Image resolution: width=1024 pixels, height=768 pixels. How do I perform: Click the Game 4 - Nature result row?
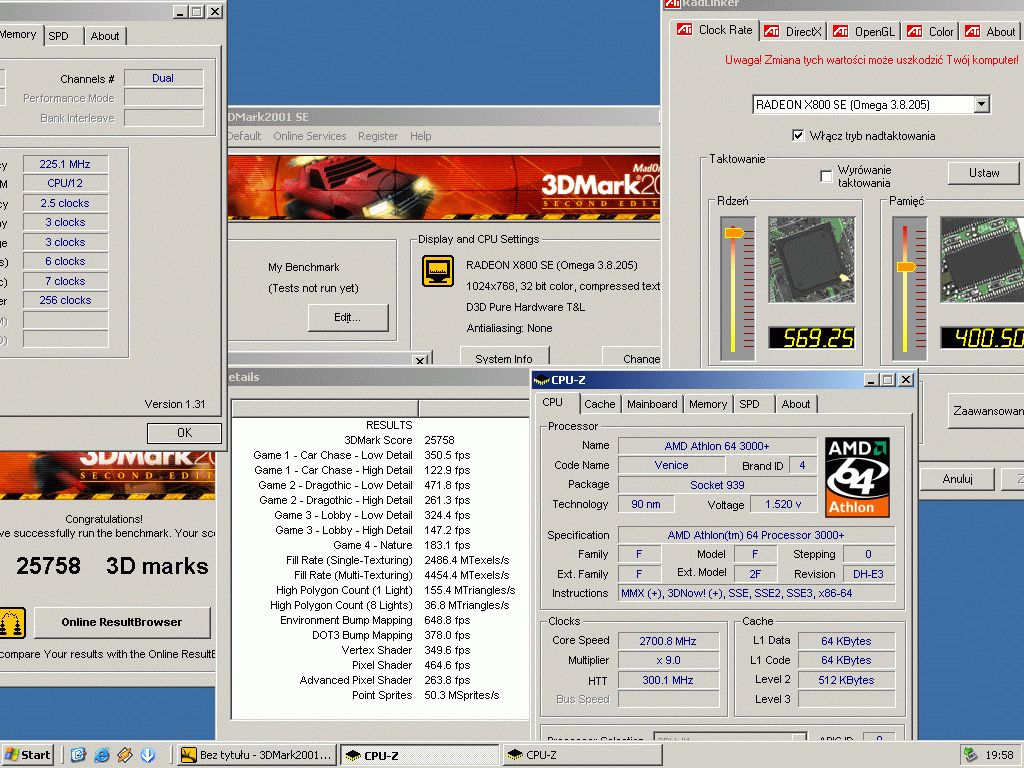[379, 545]
